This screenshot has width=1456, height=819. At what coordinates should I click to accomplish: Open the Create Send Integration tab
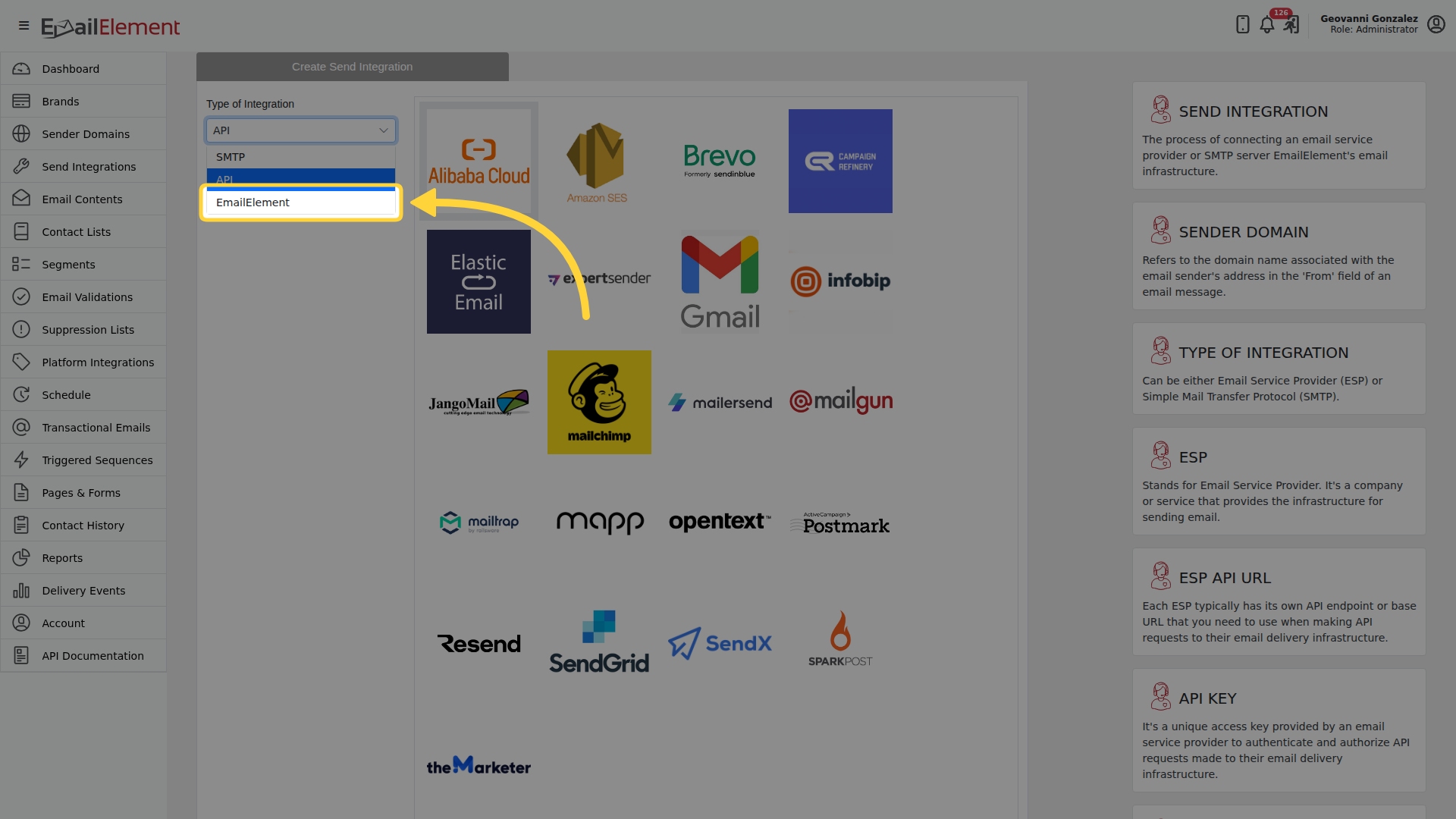point(352,67)
